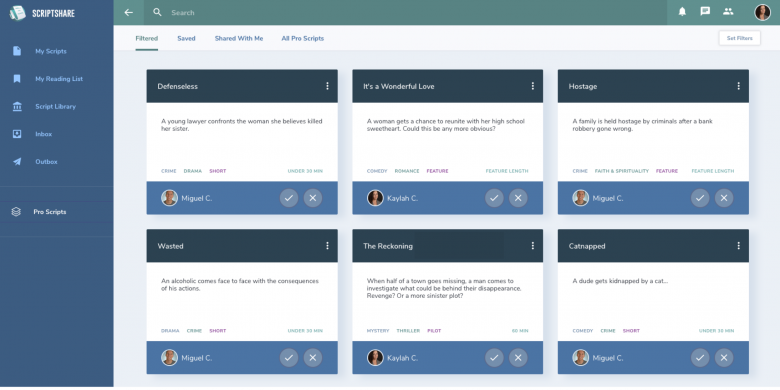The height and width of the screenshot is (390, 780).
Task: Switch to the Saved tab
Action: (x=186, y=38)
